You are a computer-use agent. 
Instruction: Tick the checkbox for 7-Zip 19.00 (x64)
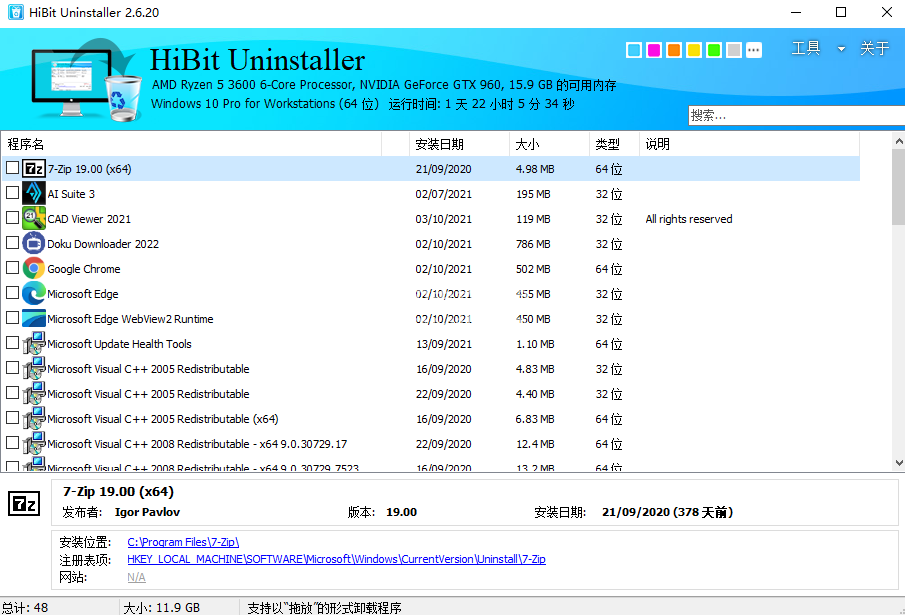click(x=12, y=168)
